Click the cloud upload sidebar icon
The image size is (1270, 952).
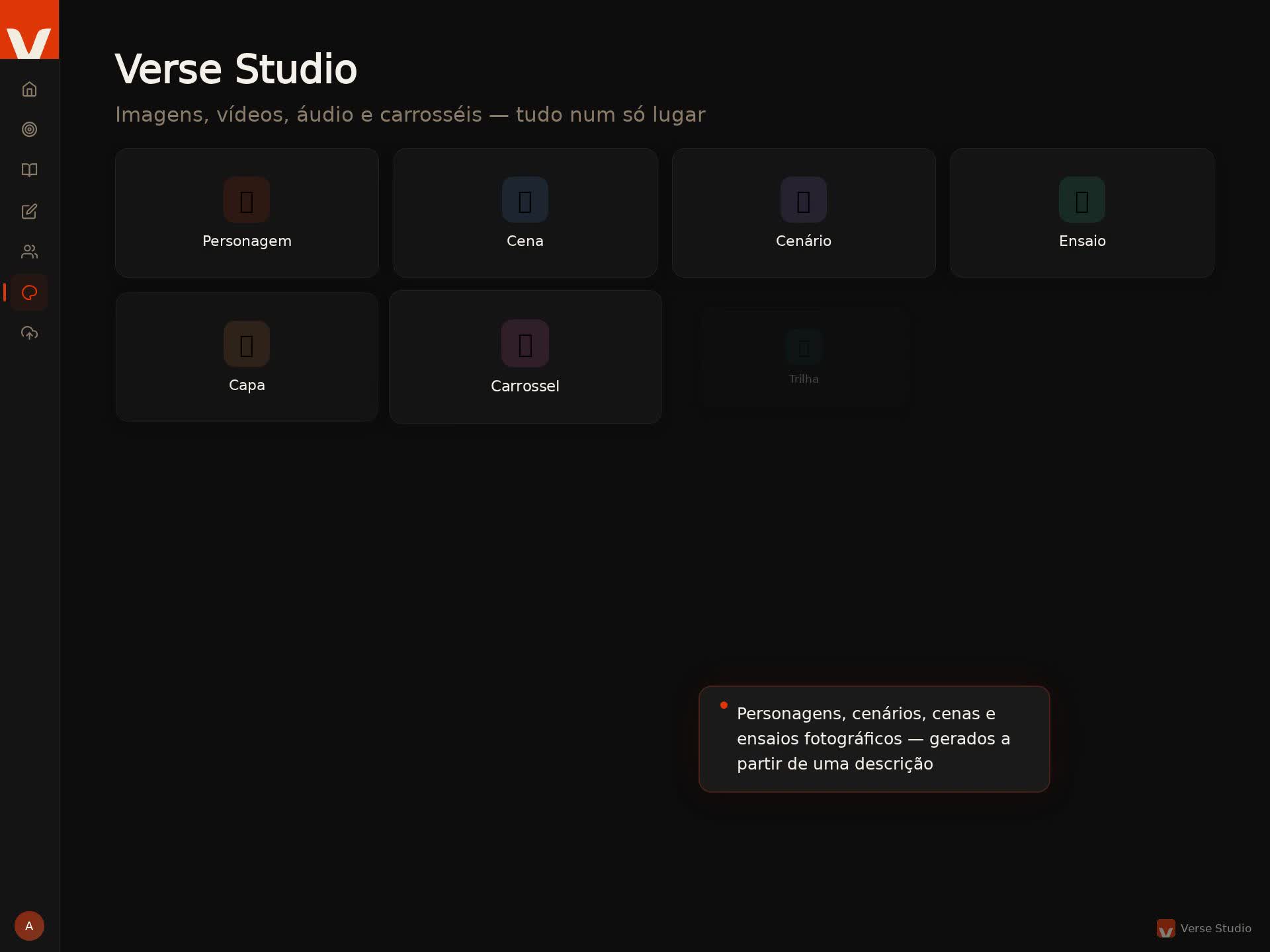(29, 333)
